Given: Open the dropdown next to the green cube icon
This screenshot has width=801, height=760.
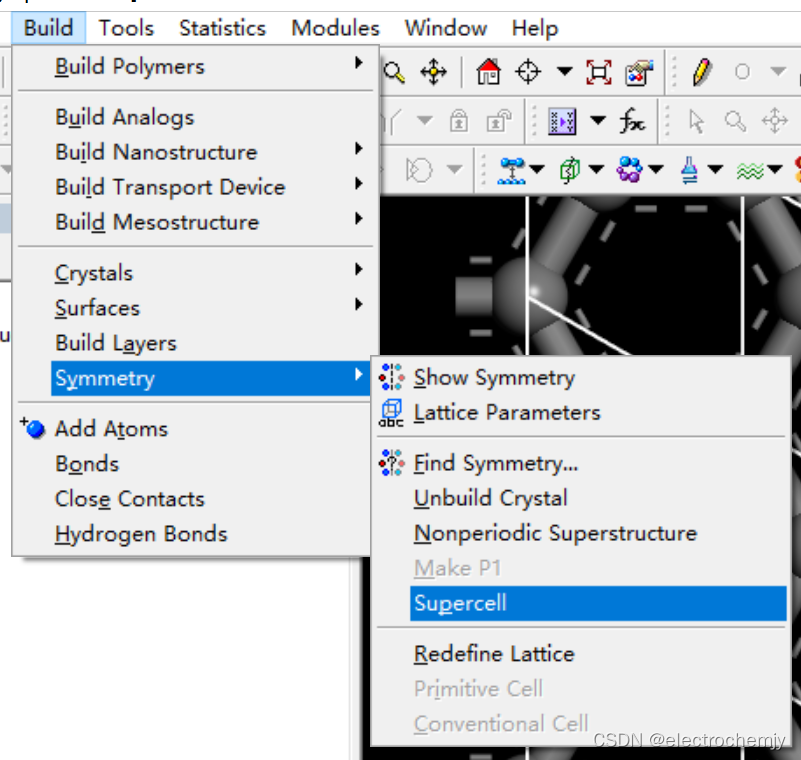Looking at the screenshot, I should coord(596,169).
